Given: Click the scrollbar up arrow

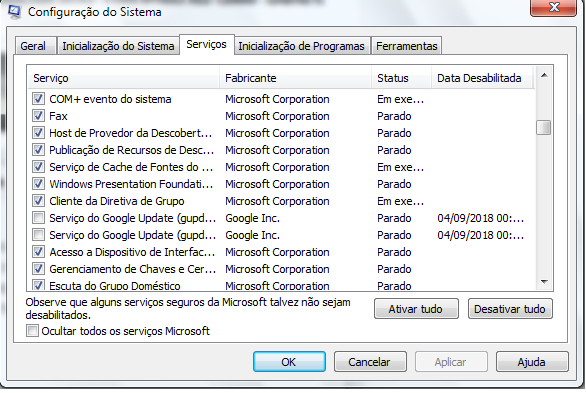Looking at the screenshot, I should pyautogui.click(x=544, y=76).
